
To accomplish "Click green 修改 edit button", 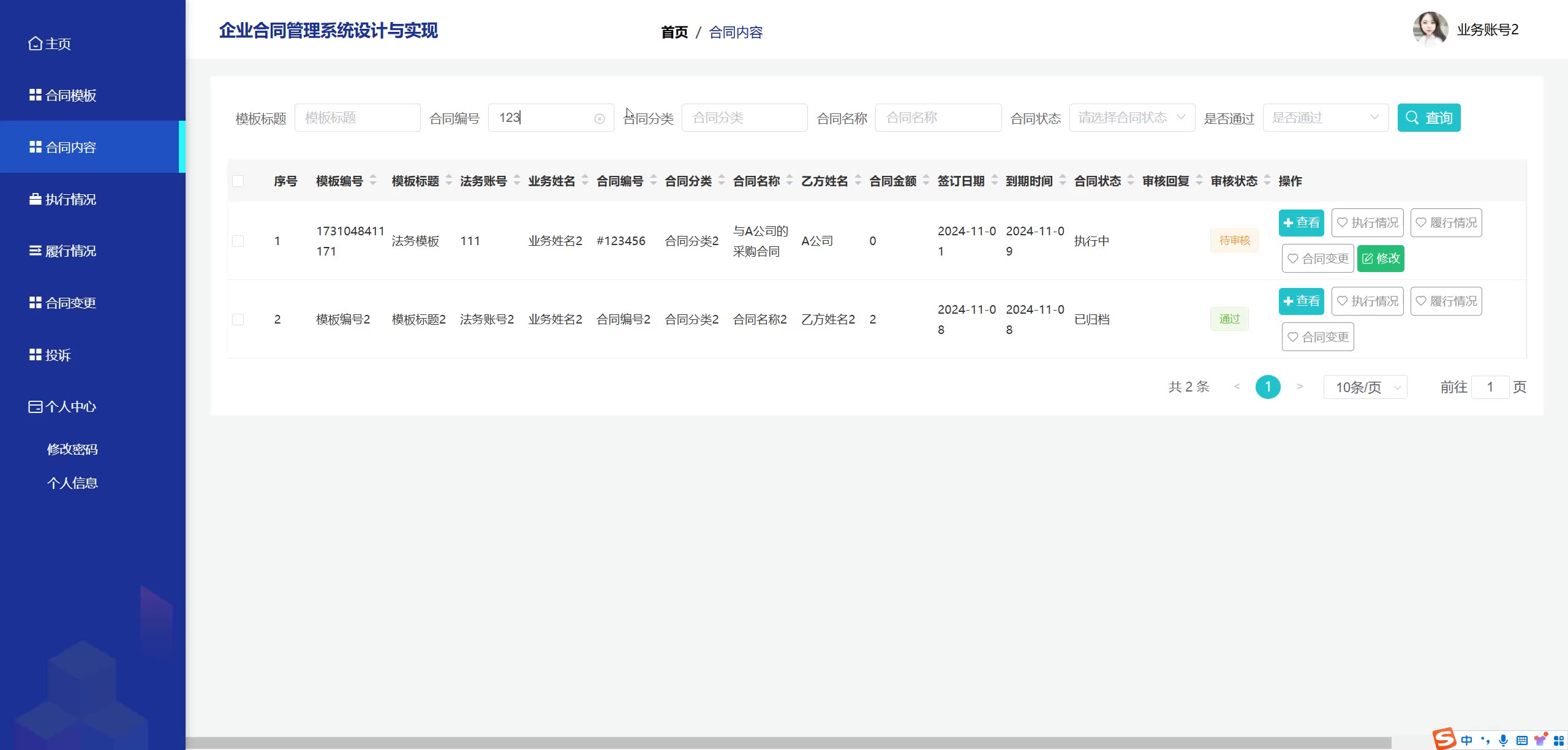I will 1381,259.
